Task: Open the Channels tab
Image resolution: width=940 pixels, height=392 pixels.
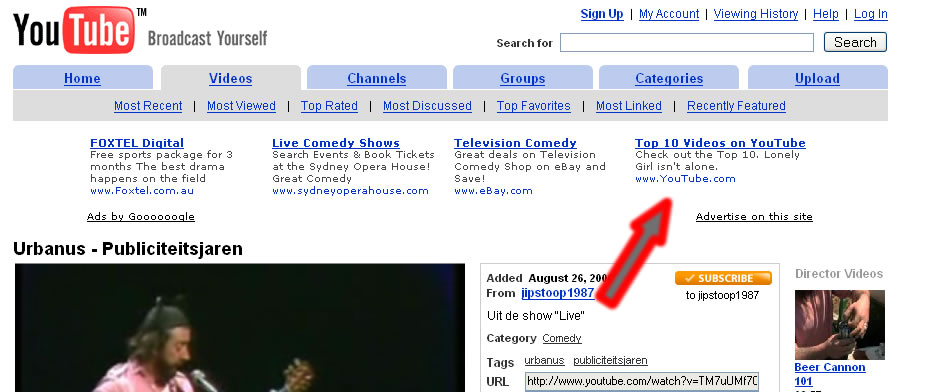Action: click(376, 79)
